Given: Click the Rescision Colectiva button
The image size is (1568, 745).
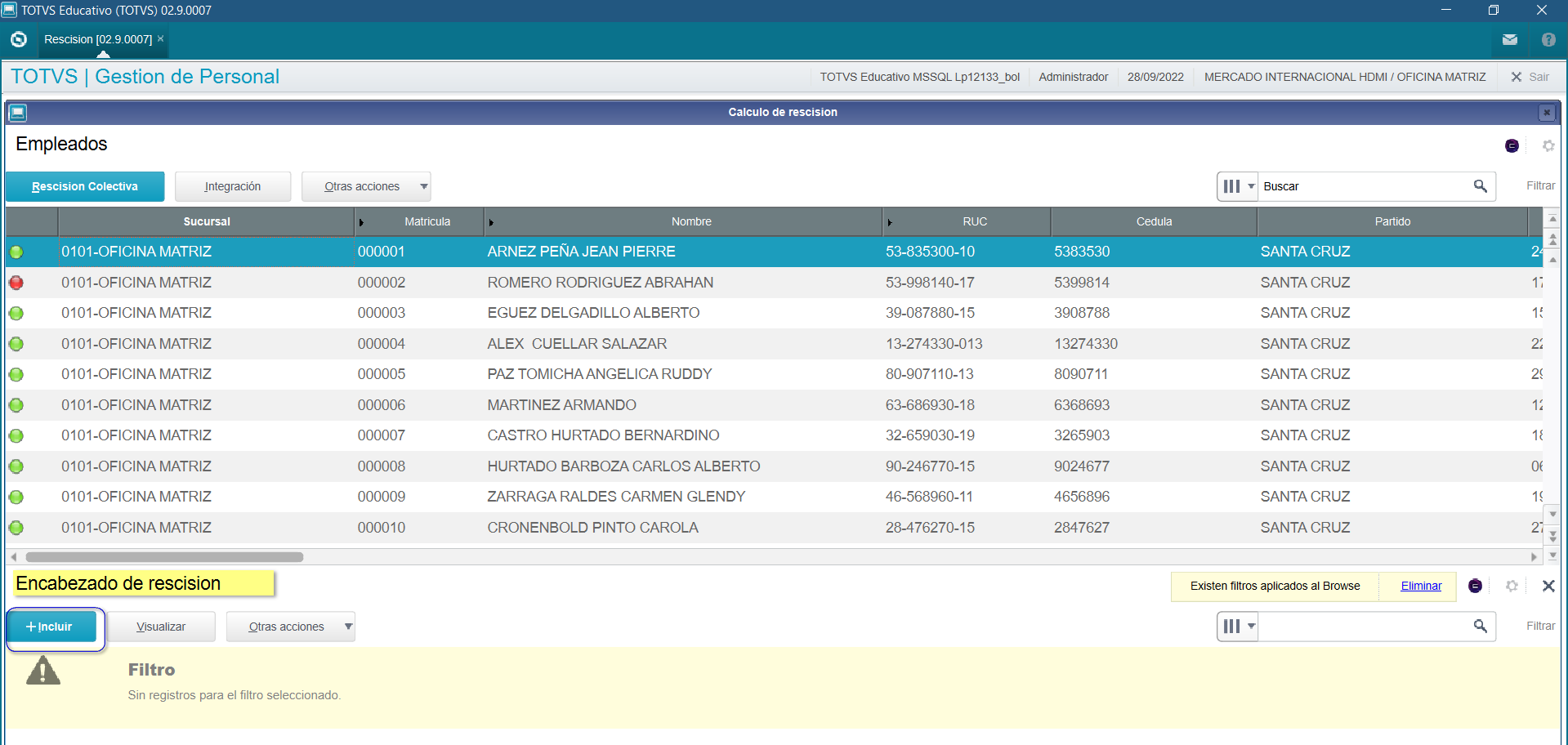Looking at the screenshot, I should pos(85,186).
